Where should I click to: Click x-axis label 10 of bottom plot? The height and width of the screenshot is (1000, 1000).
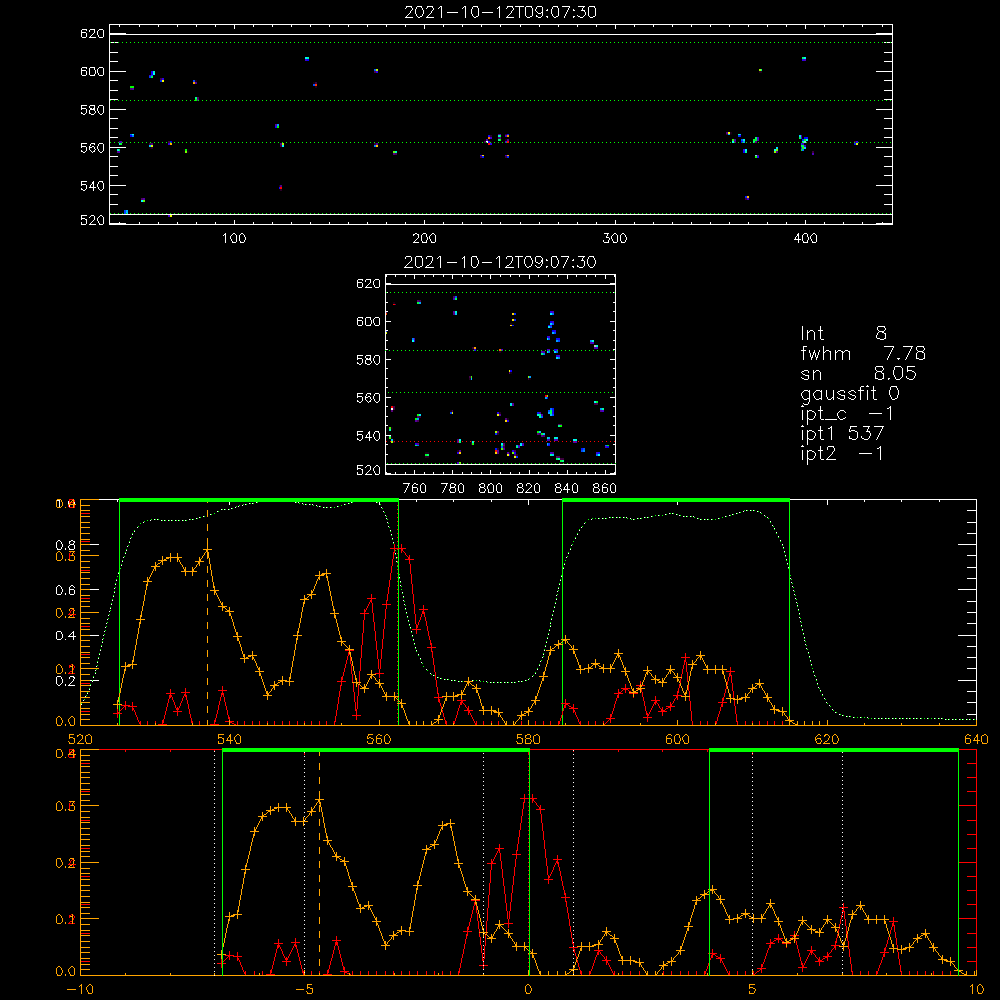click(x=976, y=989)
